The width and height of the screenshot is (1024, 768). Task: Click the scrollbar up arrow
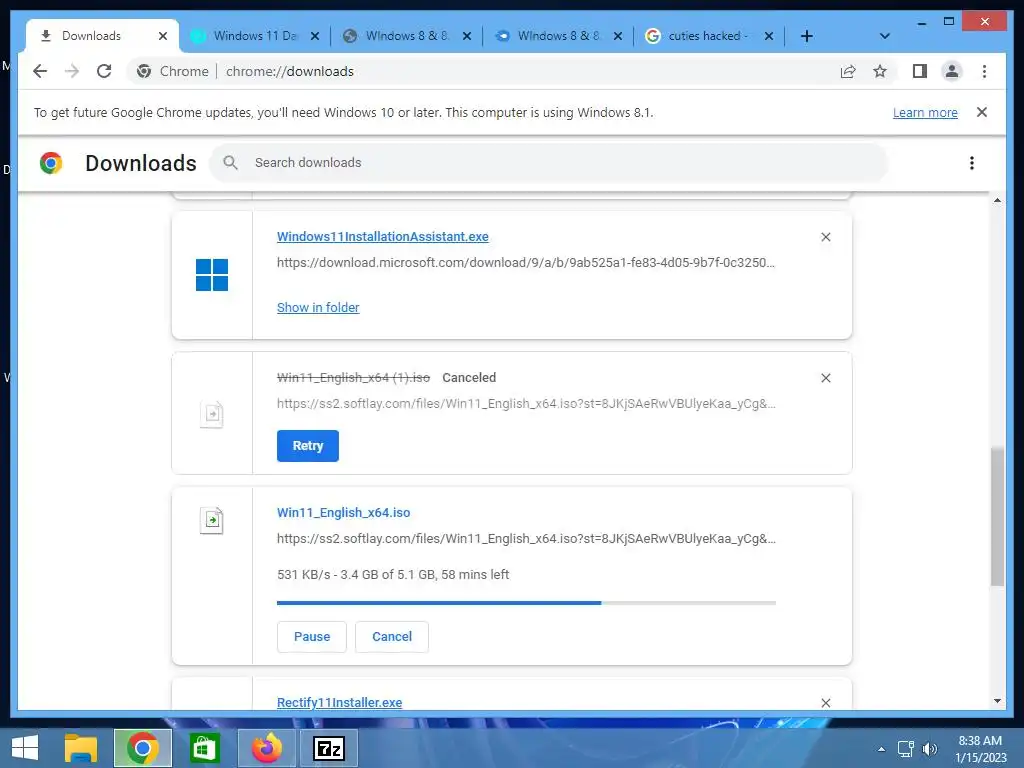(x=997, y=200)
